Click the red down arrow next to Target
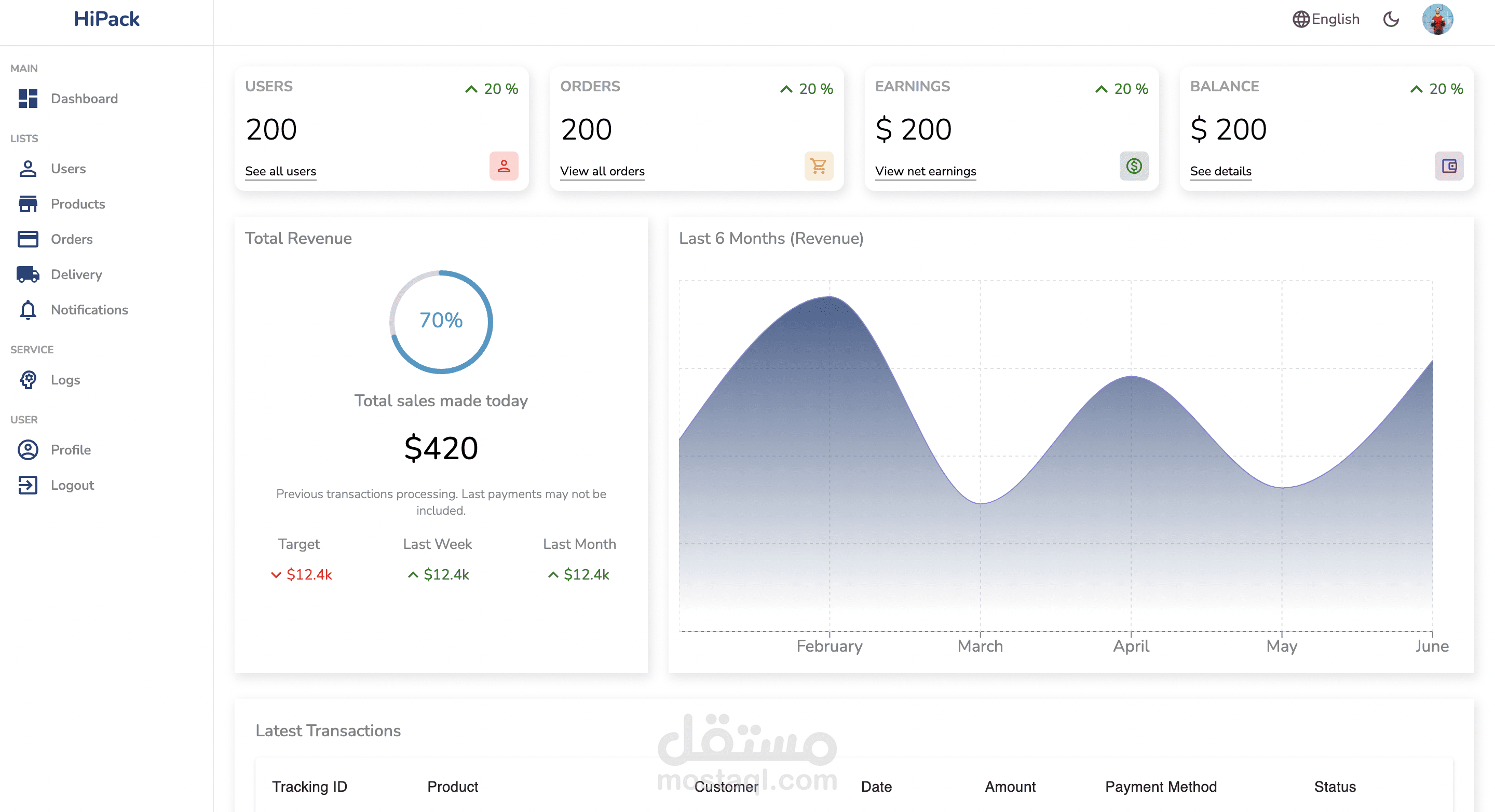Image resolution: width=1495 pixels, height=812 pixels. pyautogui.click(x=277, y=575)
